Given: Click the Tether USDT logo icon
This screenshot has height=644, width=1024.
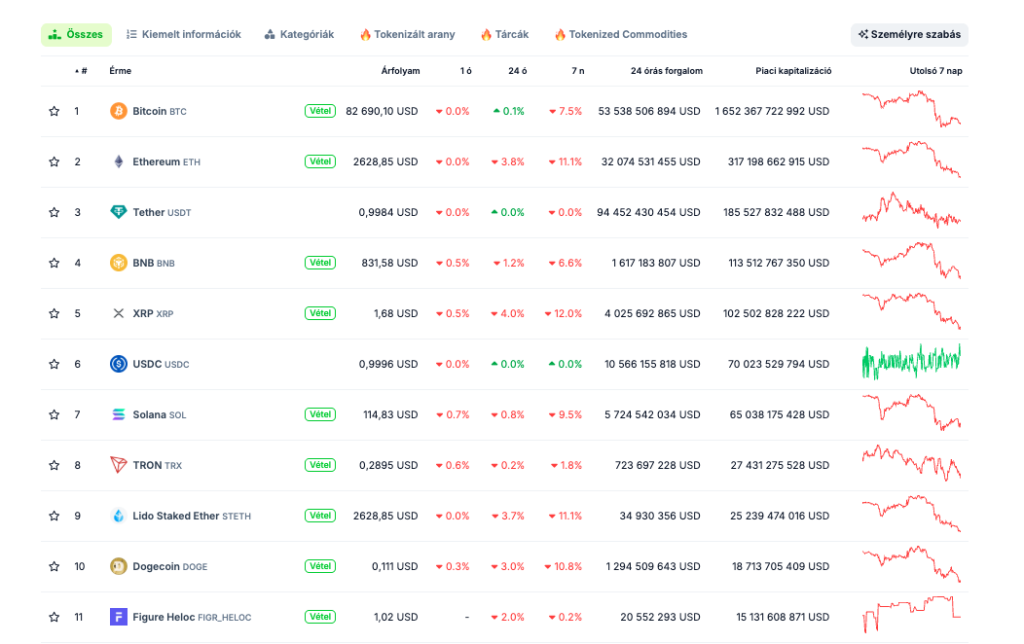Looking at the screenshot, I should pos(118,212).
